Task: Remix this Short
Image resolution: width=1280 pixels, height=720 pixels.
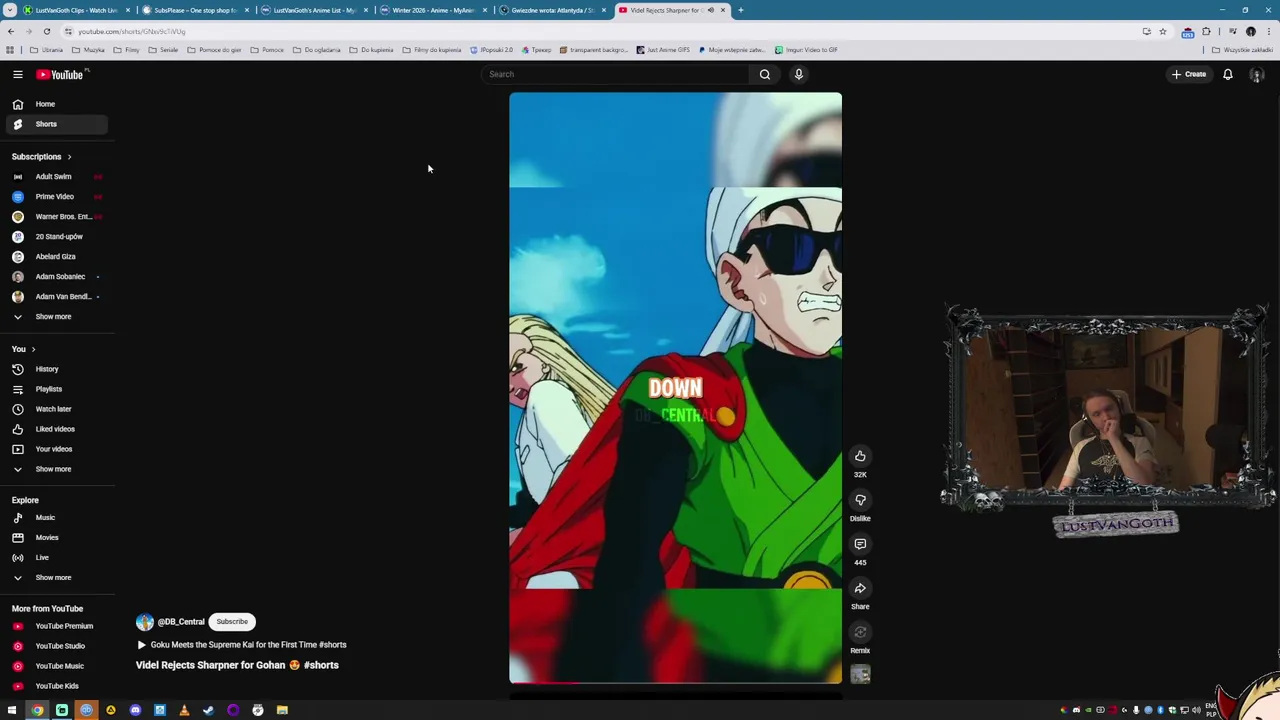Action: click(860, 632)
